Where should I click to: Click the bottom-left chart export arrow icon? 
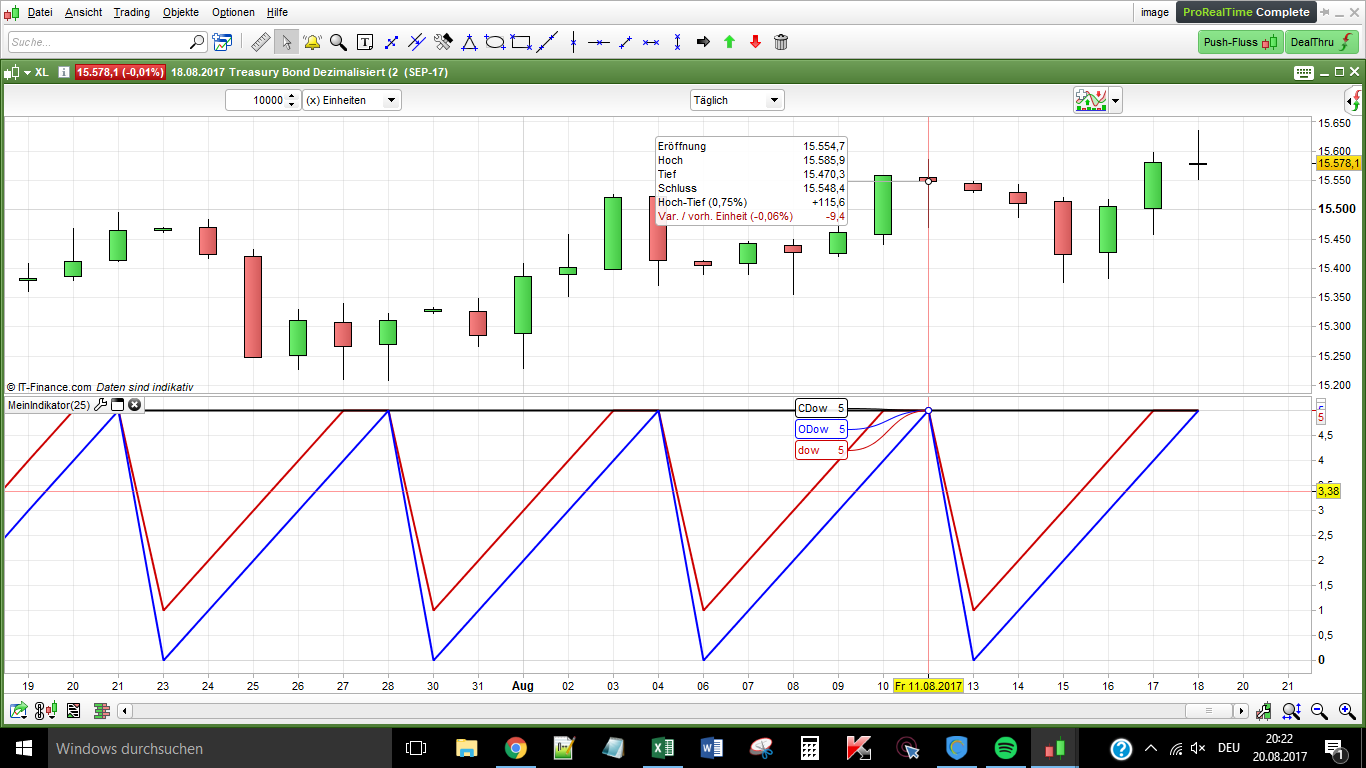point(18,711)
